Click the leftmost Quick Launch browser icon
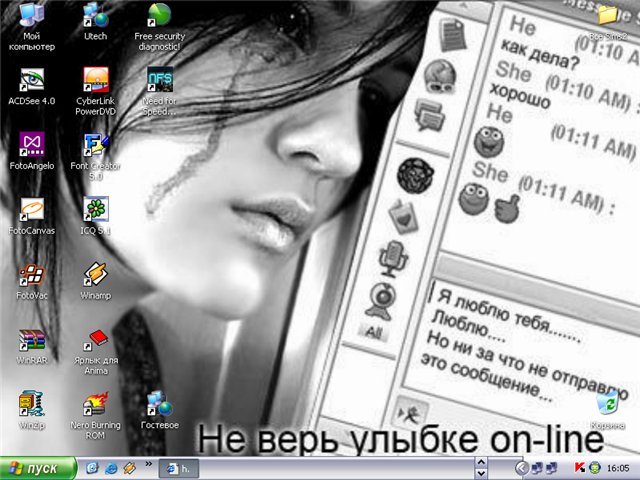Screen dimensions: 640x480 [92, 468]
